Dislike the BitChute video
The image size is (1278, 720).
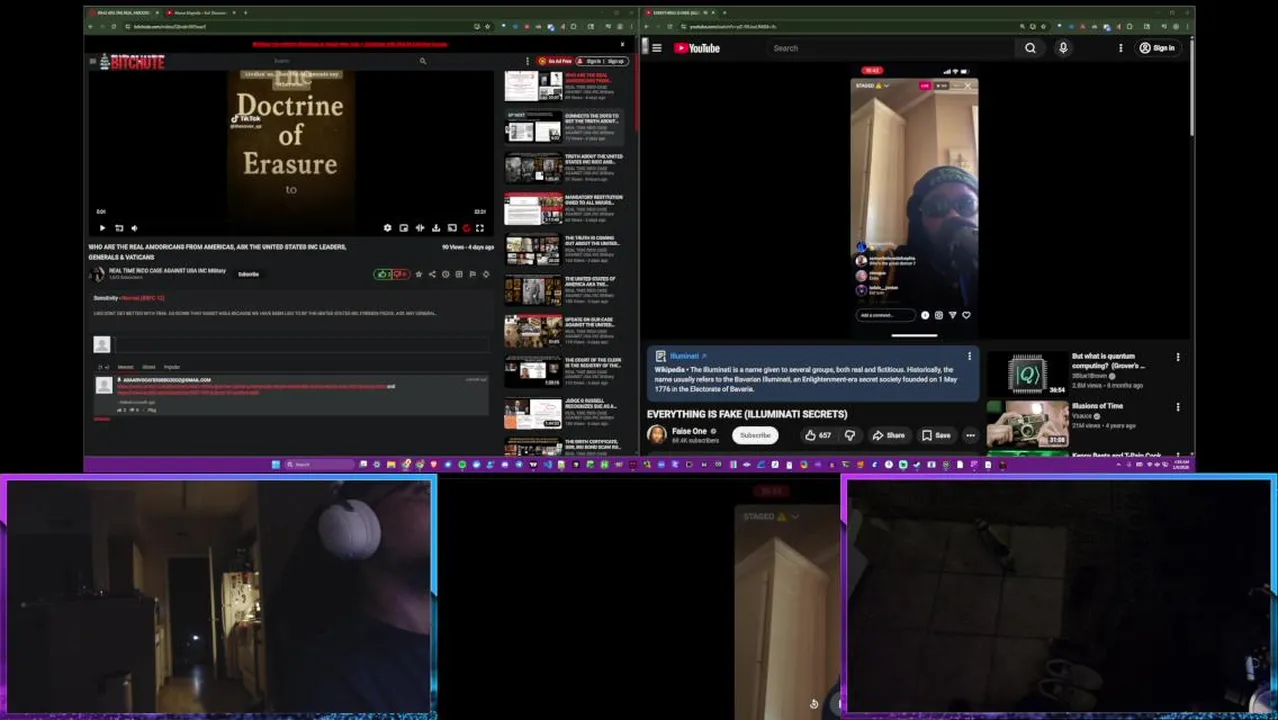400,274
